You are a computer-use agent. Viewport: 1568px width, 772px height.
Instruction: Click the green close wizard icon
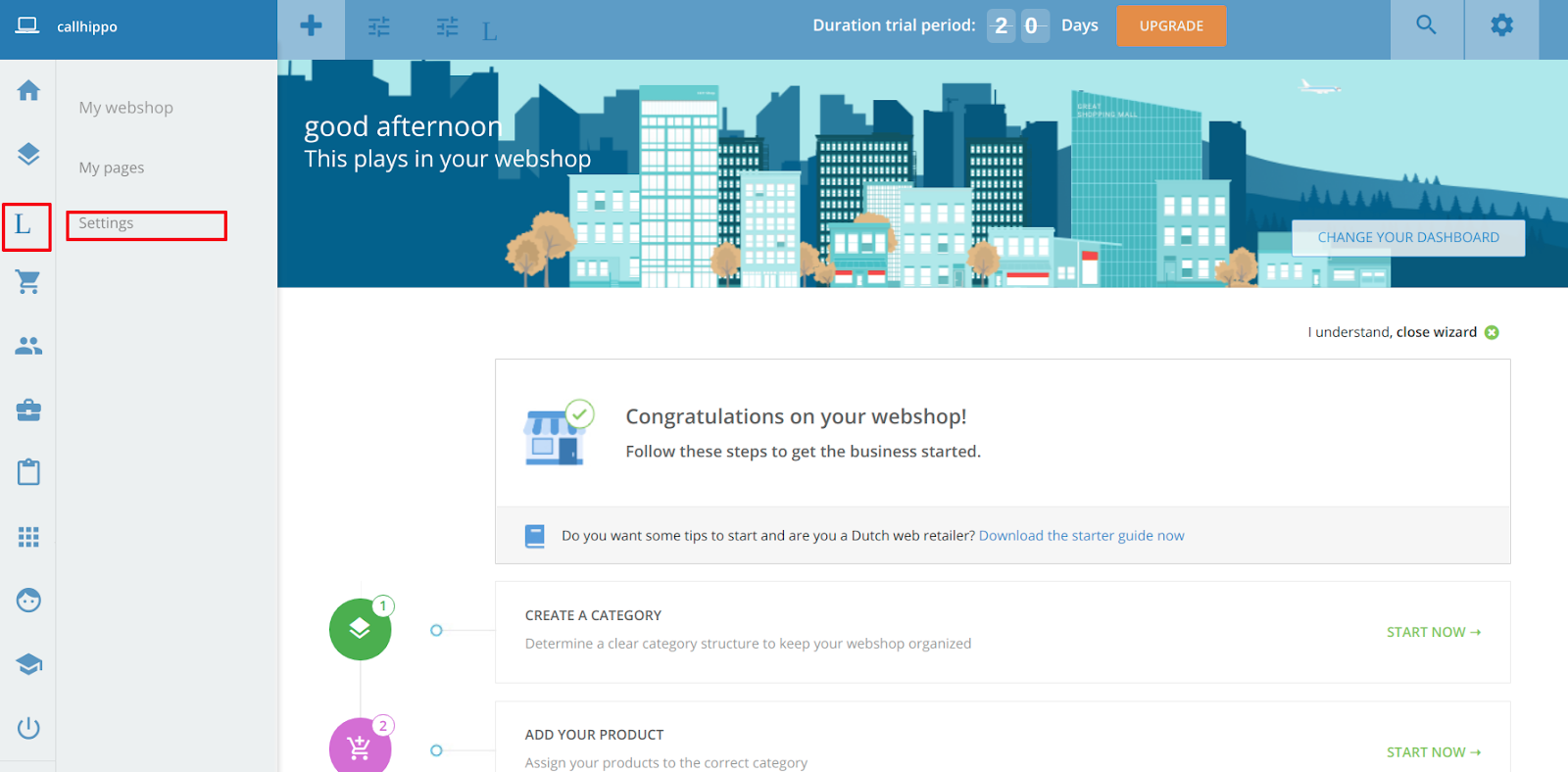tap(1492, 332)
